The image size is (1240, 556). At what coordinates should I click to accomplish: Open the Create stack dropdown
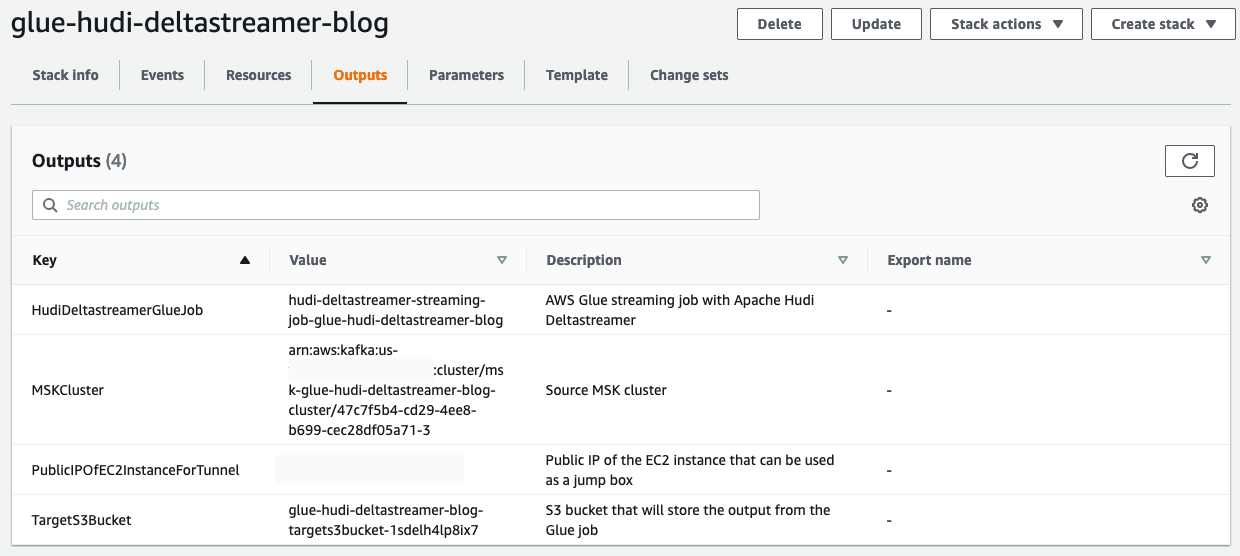(x=1163, y=24)
